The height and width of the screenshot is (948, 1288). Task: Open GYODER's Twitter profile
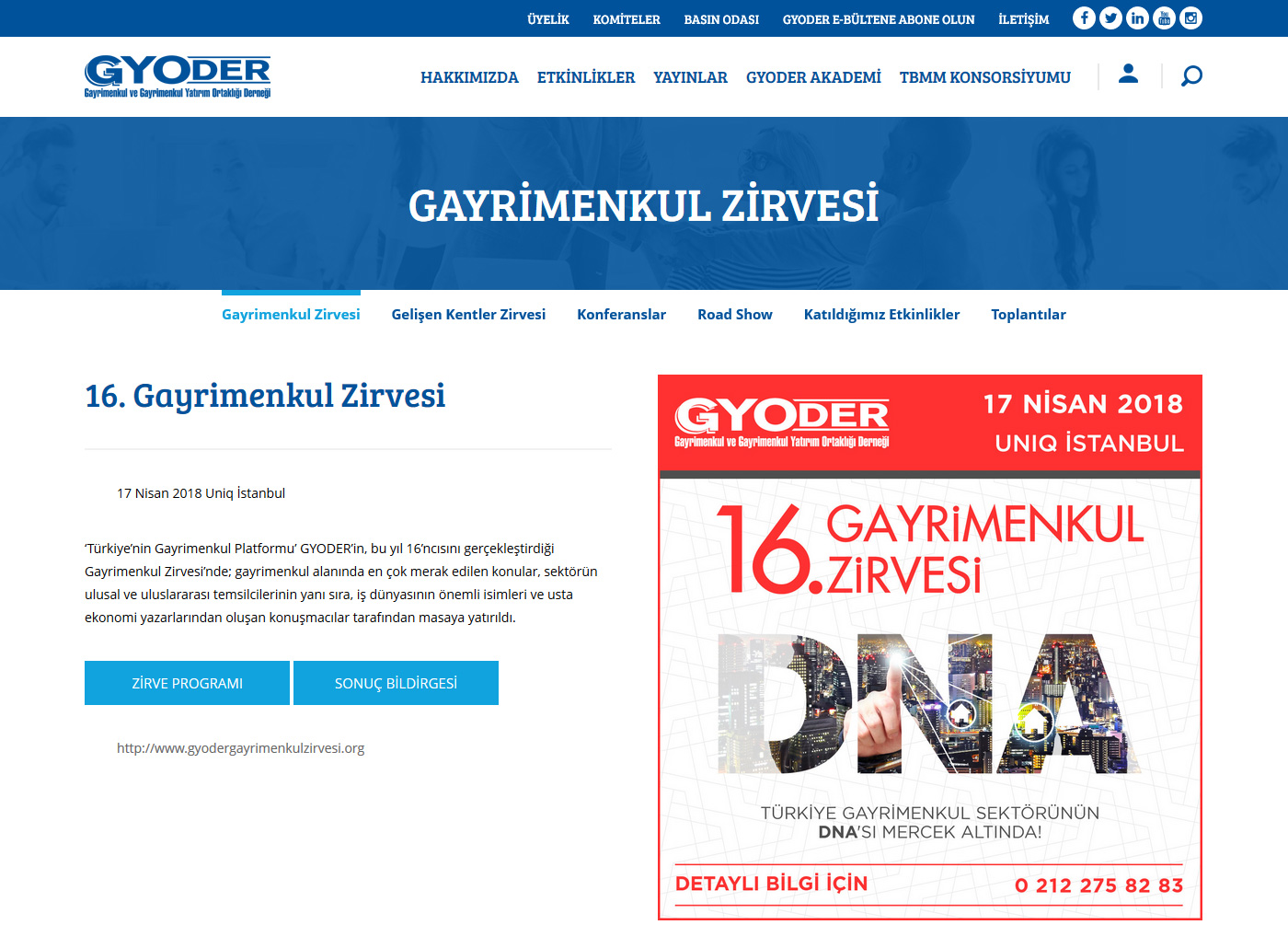[1110, 17]
